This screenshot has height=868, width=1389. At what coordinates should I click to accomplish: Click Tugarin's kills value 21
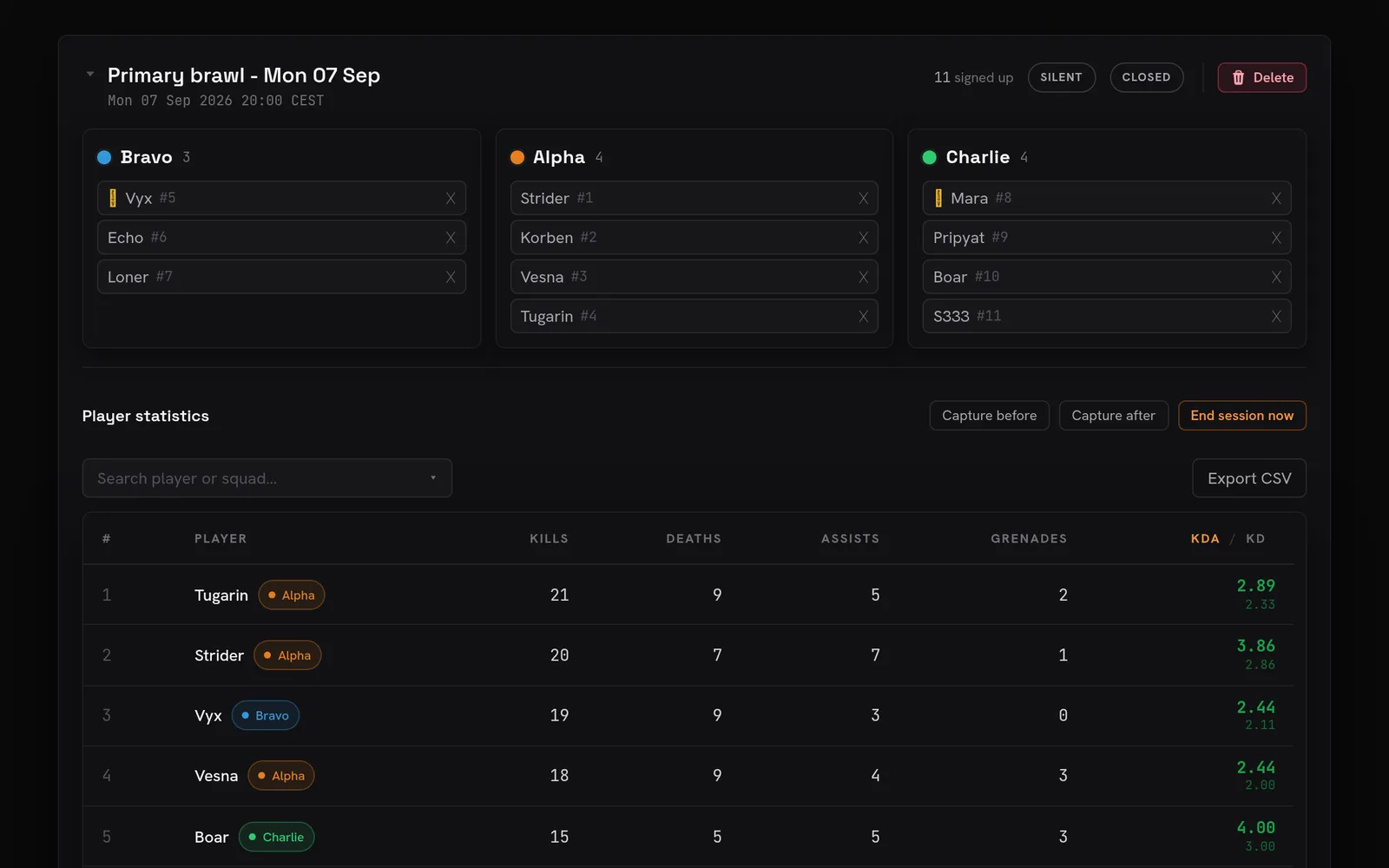click(x=560, y=595)
